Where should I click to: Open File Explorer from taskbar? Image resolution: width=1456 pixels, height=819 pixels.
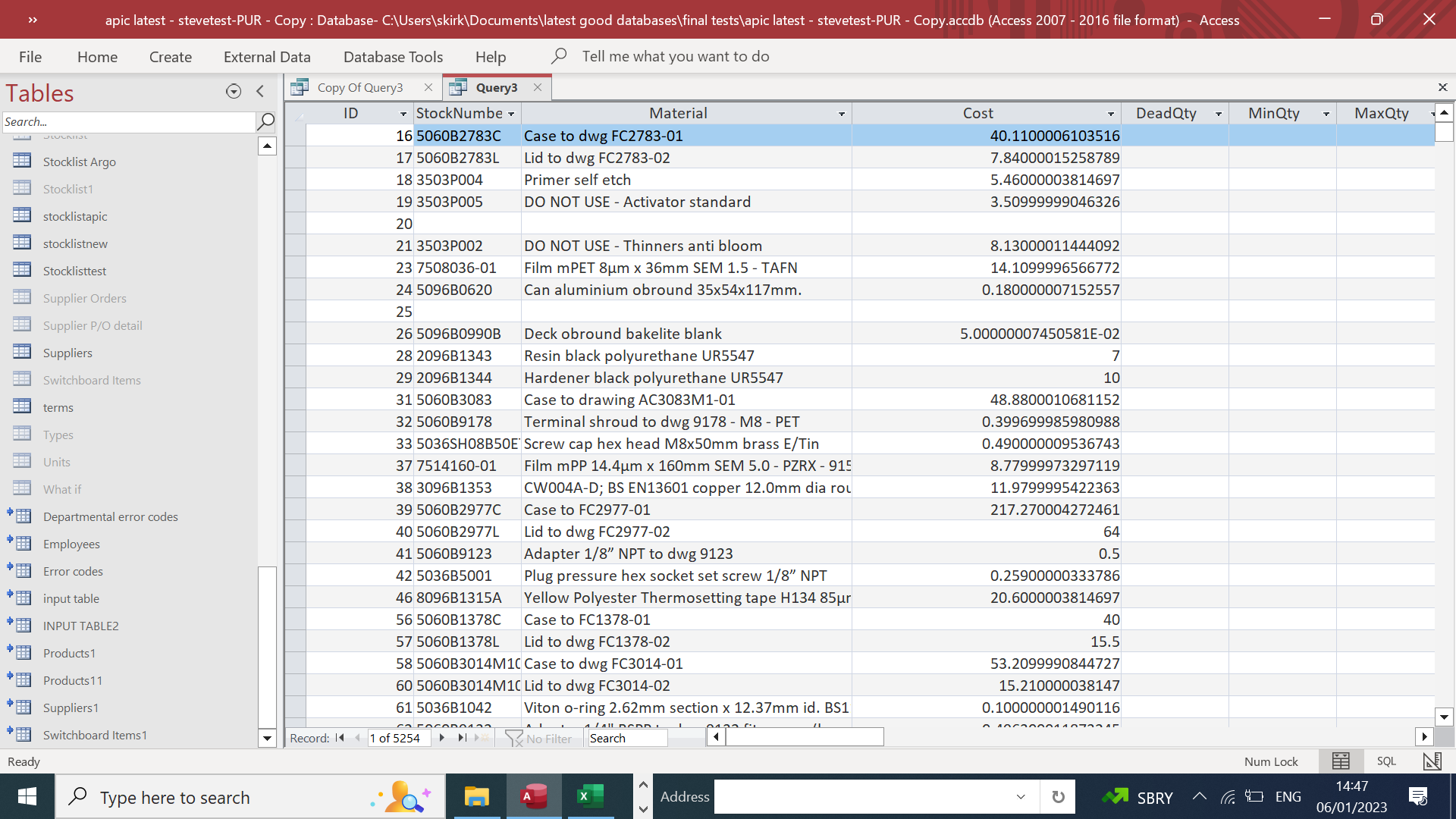[x=476, y=796]
